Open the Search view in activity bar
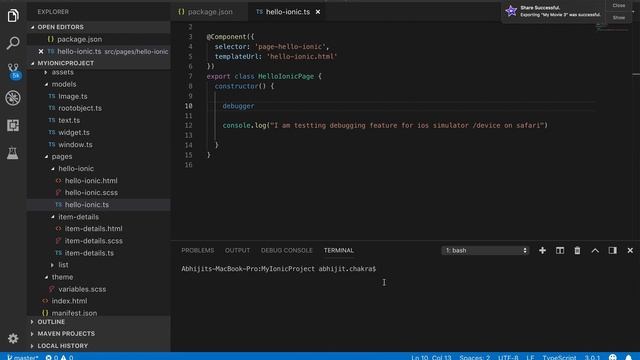The height and width of the screenshot is (360, 640). pos(13,43)
